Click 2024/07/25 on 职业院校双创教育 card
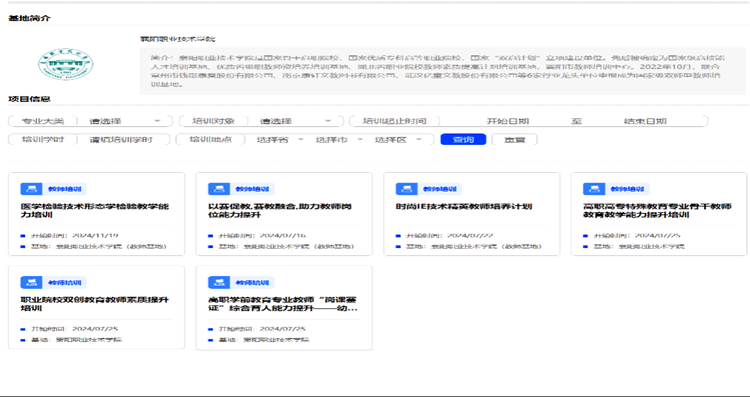Screen dimensions: 750x397 pyautogui.click(x=95, y=329)
